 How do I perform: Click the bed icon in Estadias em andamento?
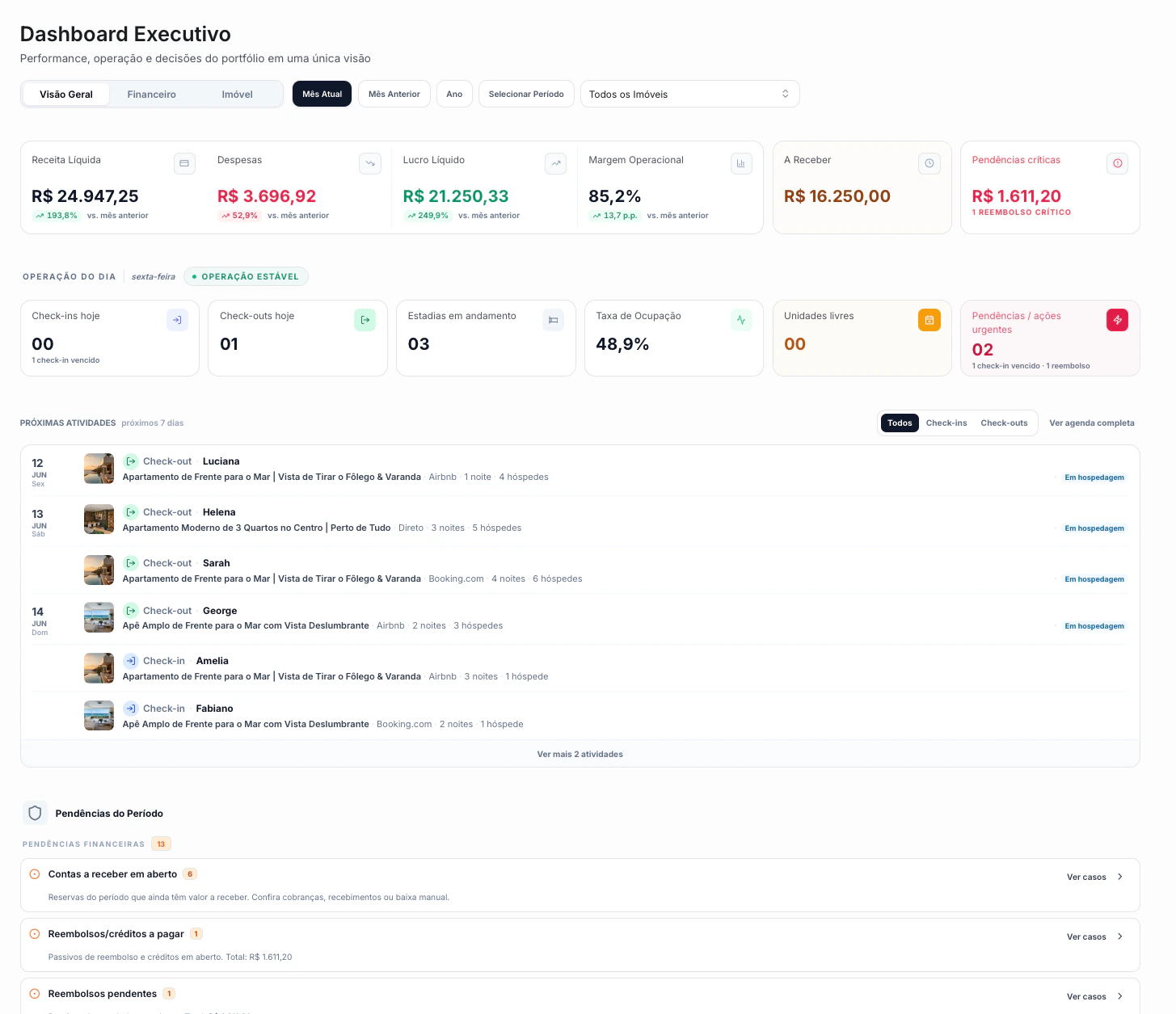(553, 320)
